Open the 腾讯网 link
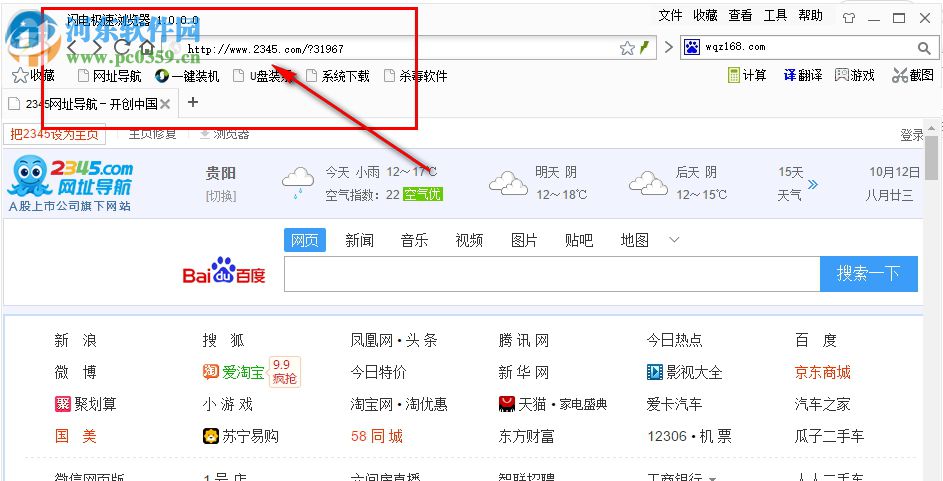This screenshot has width=943, height=481. (x=524, y=341)
